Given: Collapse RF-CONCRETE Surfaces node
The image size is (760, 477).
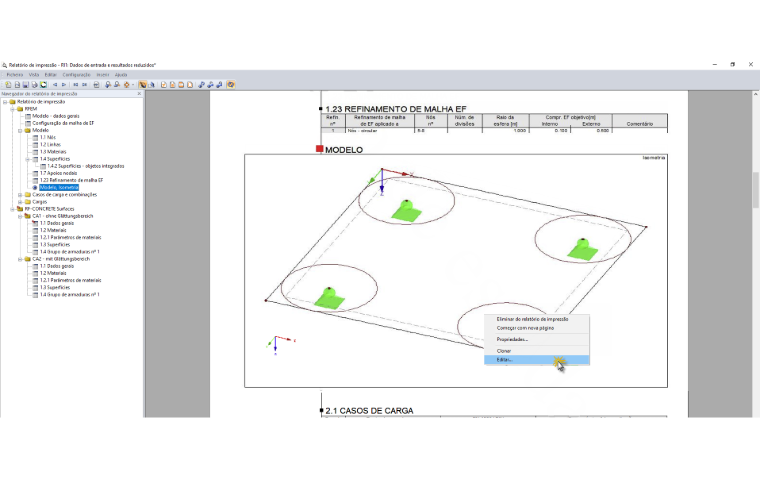Looking at the screenshot, I should coord(13,209).
